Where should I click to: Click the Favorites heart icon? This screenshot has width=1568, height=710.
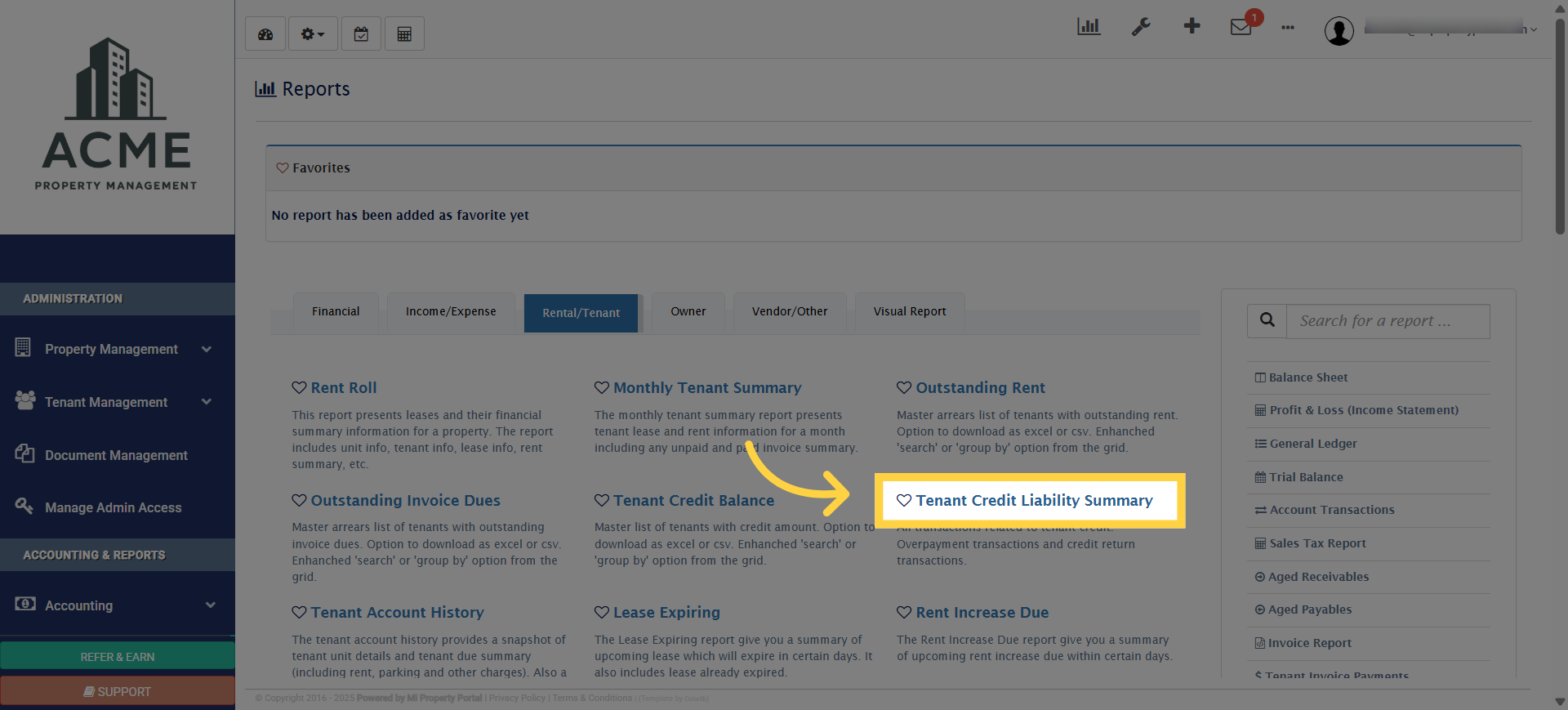[283, 167]
